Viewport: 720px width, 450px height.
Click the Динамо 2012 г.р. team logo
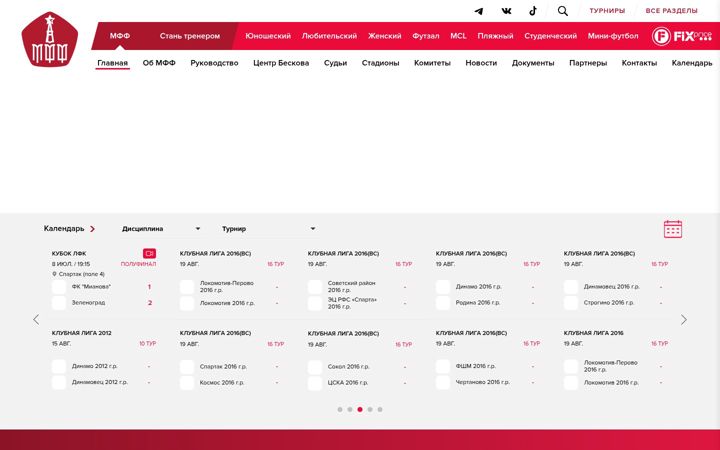click(x=59, y=366)
